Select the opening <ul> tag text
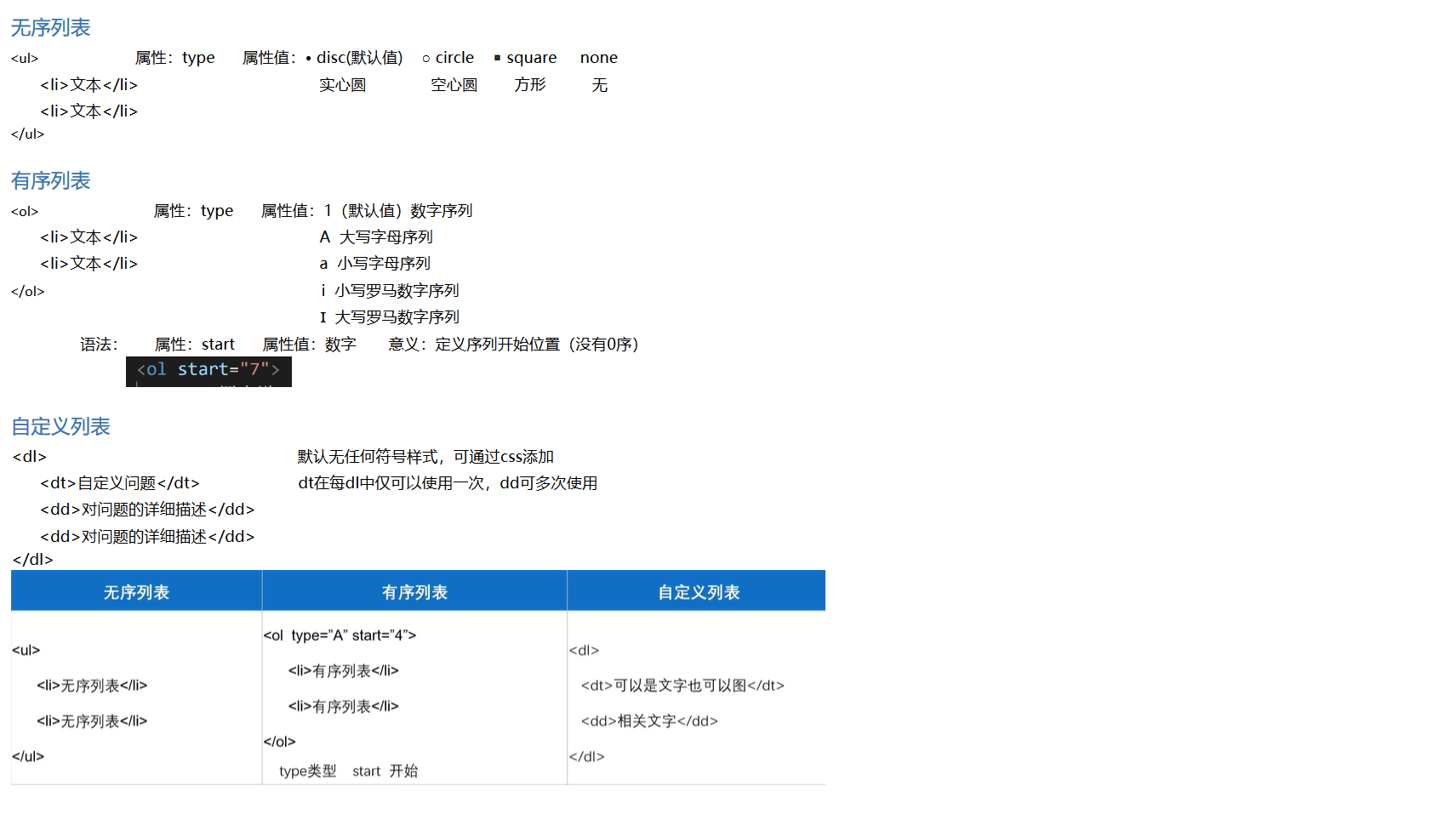This screenshot has height=815, width=1456. click(25, 58)
